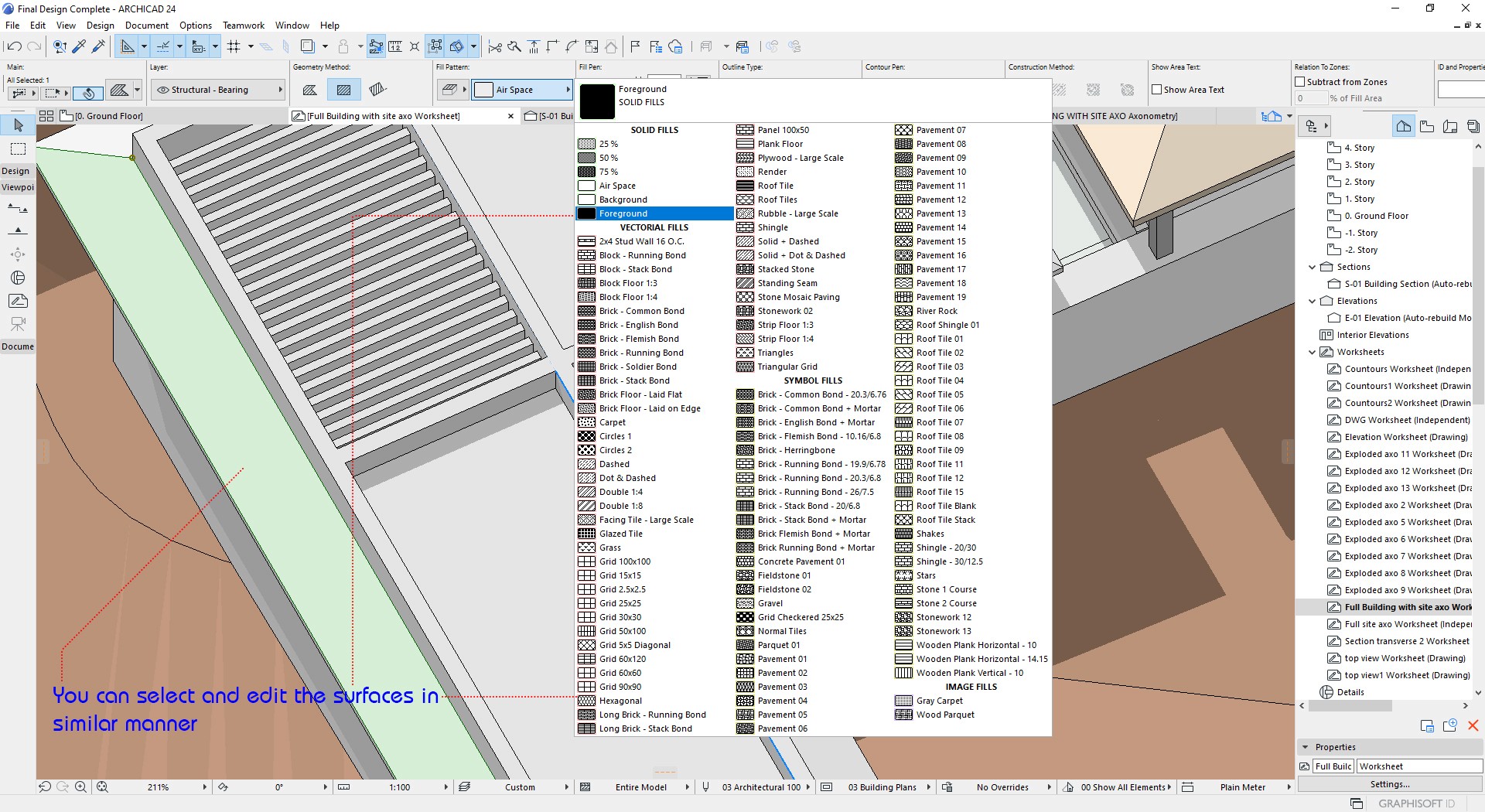Click the Trim scissors icon in toolbar
Image resolution: width=1485 pixels, height=812 pixels.
click(495, 46)
